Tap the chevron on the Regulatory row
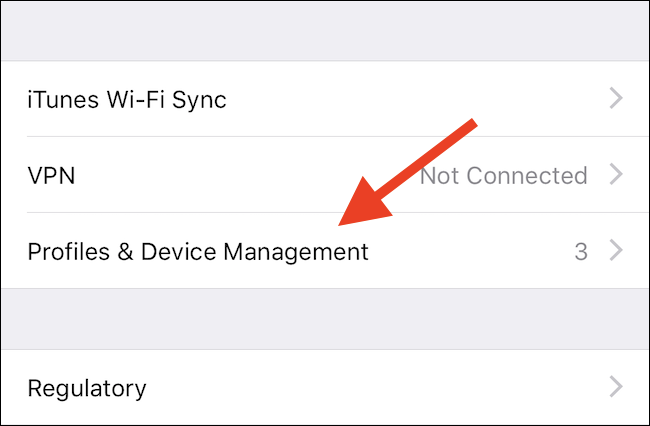Image resolution: width=650 pixels, height=426 pixels. tap(616, 388)
